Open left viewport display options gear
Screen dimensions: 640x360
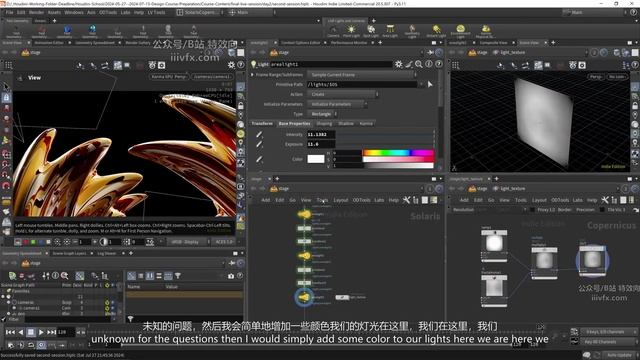pos(231,65)
